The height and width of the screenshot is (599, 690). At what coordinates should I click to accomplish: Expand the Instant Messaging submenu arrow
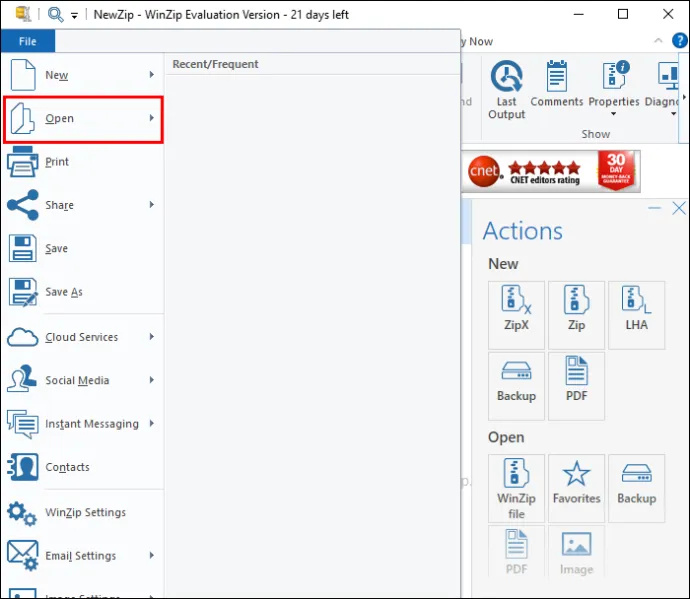pos(151,423)
